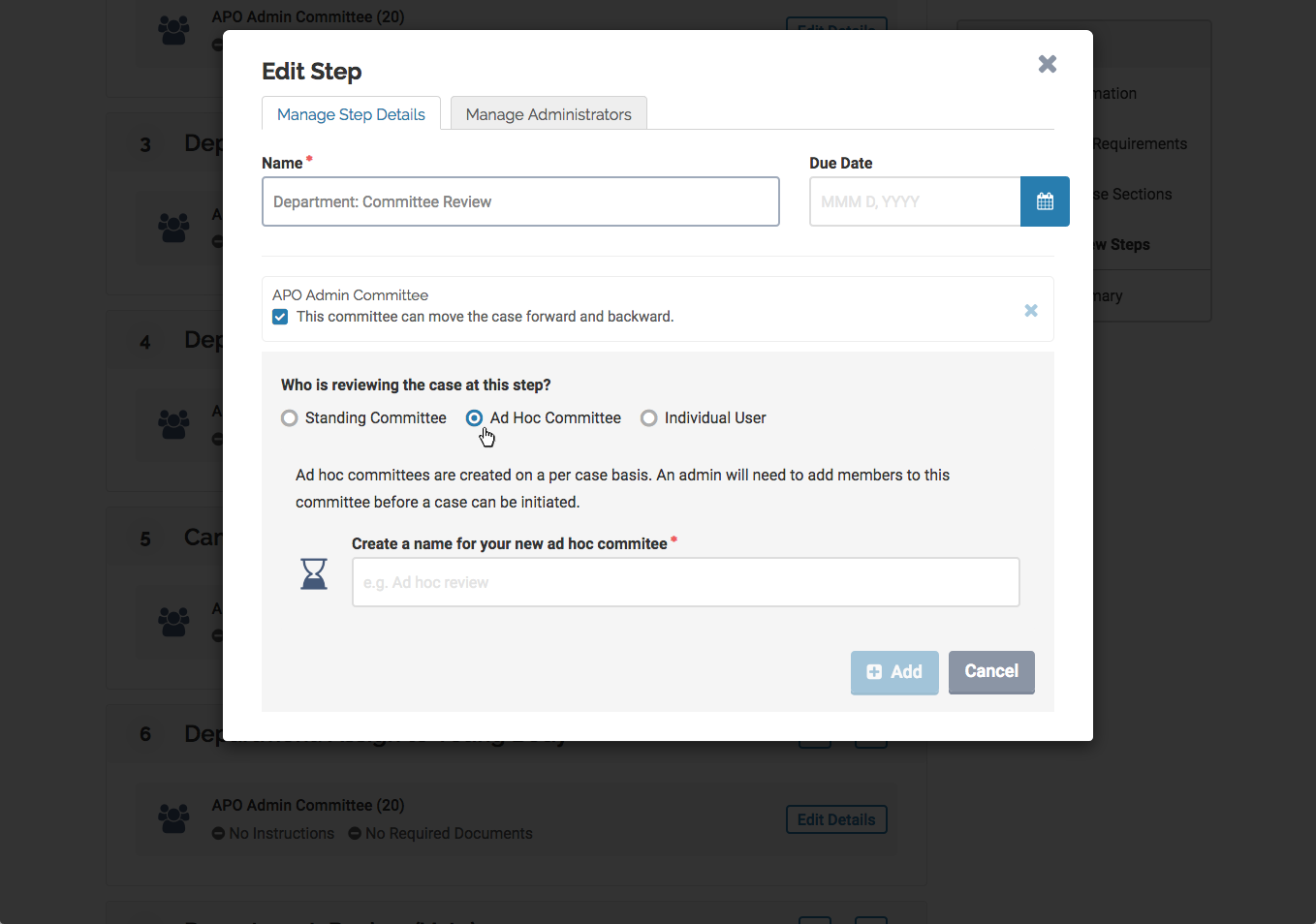Click the hourglass icon beside the committee name field
The width and height of the screenshot is (1316, 924).
pos(314,573)
